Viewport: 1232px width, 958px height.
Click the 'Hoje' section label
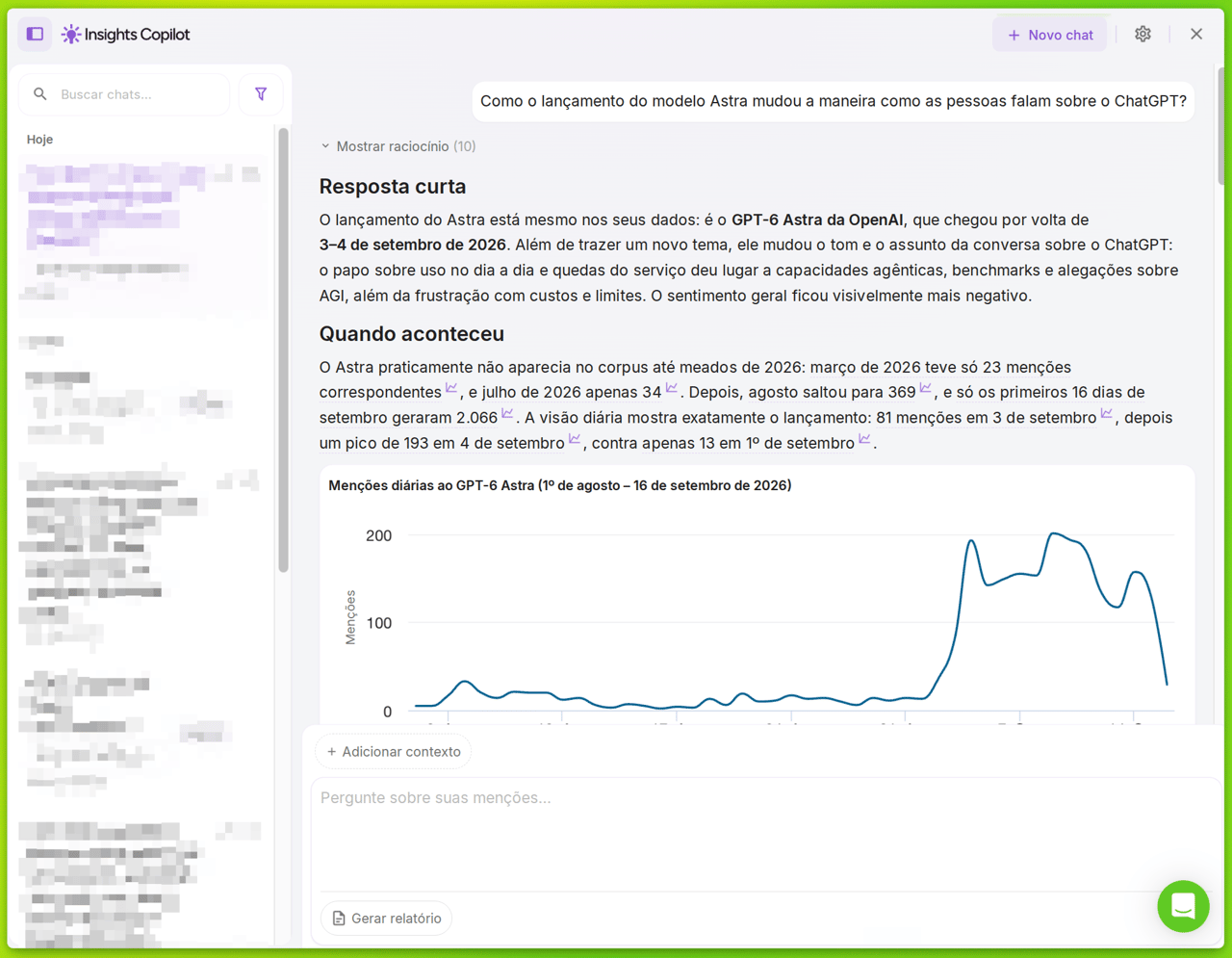(x=39, y=140)
